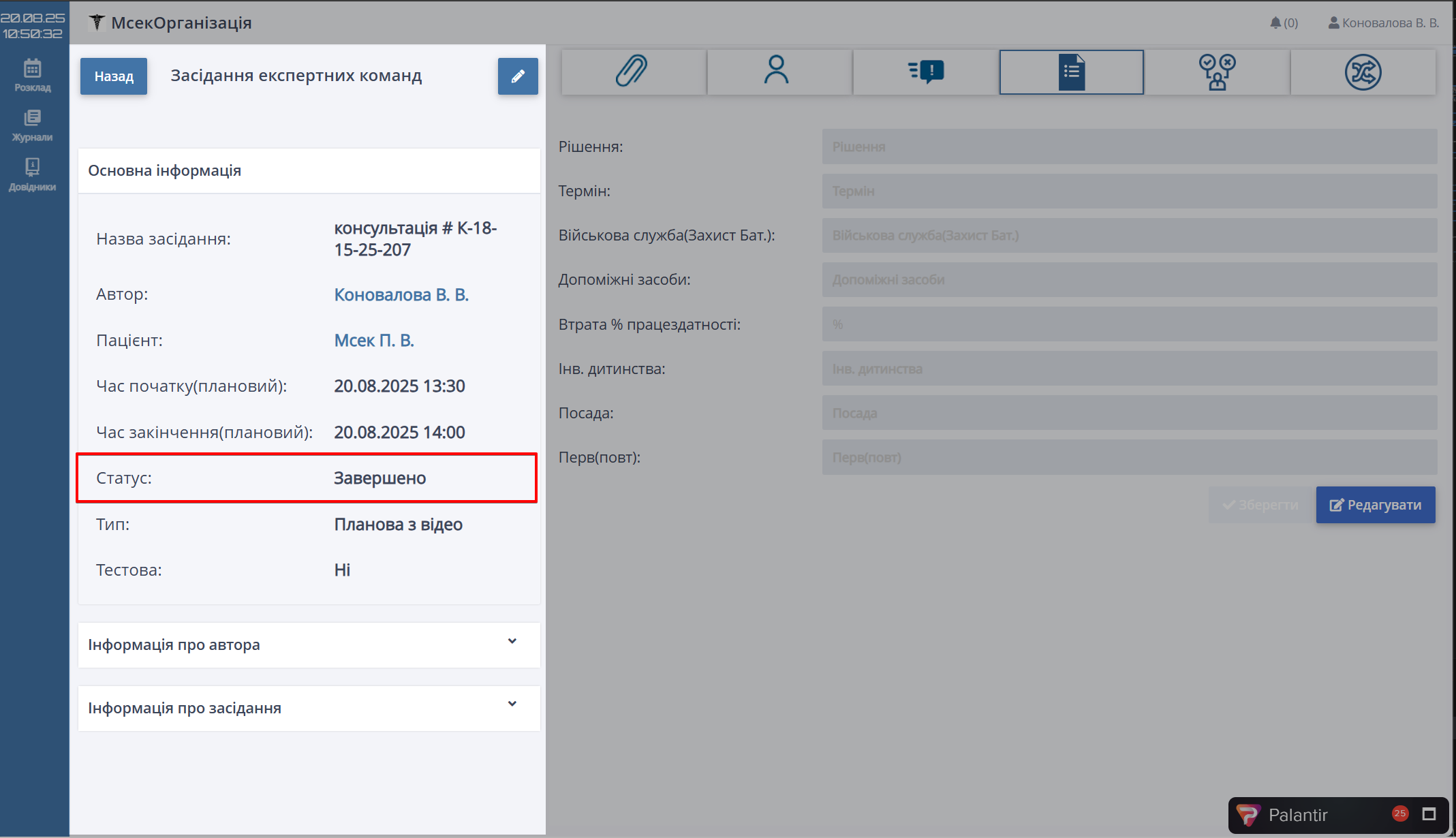Open the expert approval votes tab
The width and height of the screenshot is (1456, 838).
tap(1217, 72)
